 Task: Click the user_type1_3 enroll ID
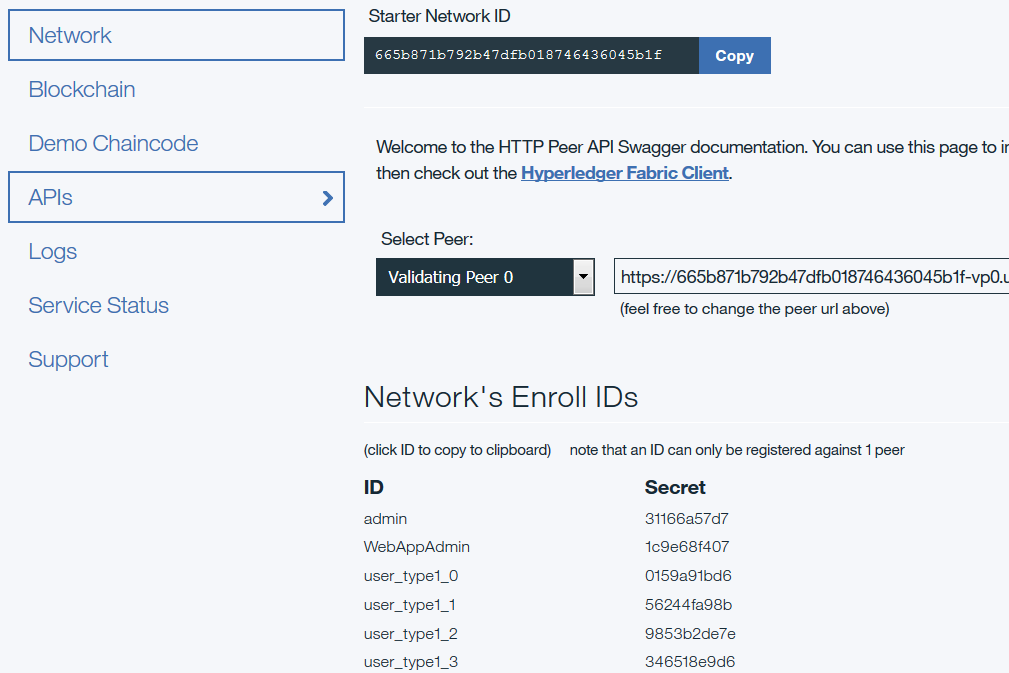tap(411, 661)
